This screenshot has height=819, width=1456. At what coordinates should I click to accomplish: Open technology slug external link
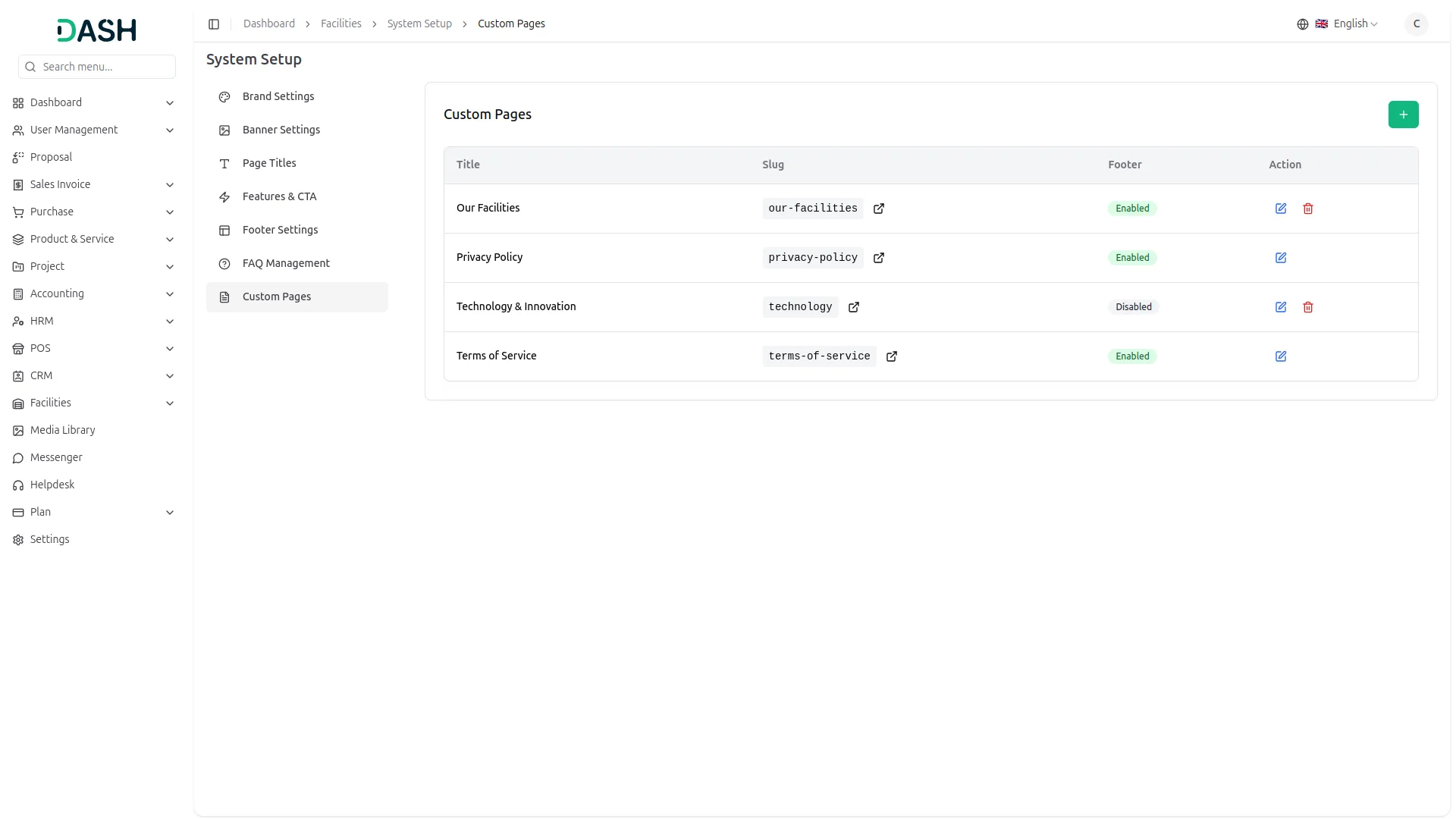coord(854,307)
